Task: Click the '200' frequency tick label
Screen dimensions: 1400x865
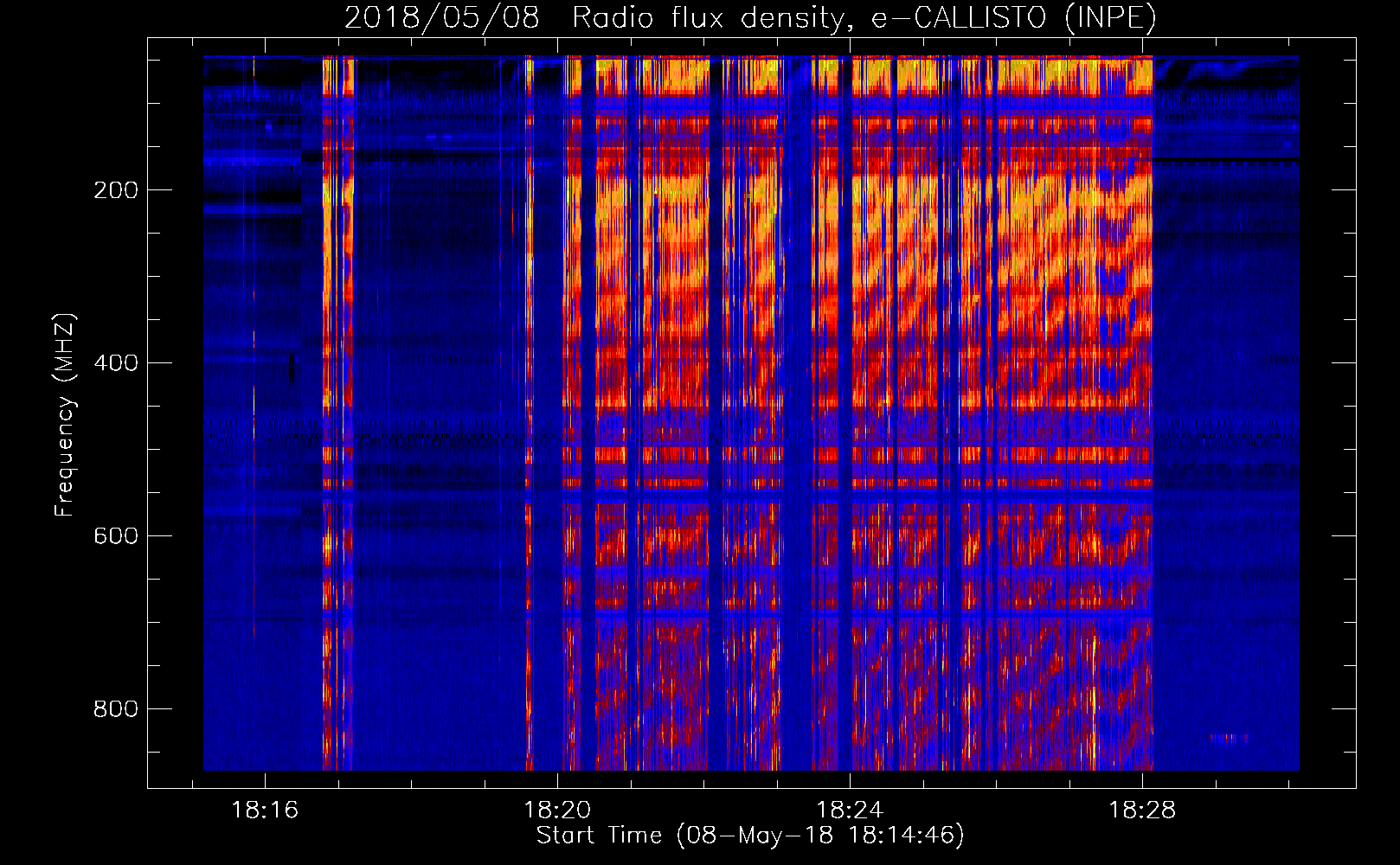Action: point(116,190)
